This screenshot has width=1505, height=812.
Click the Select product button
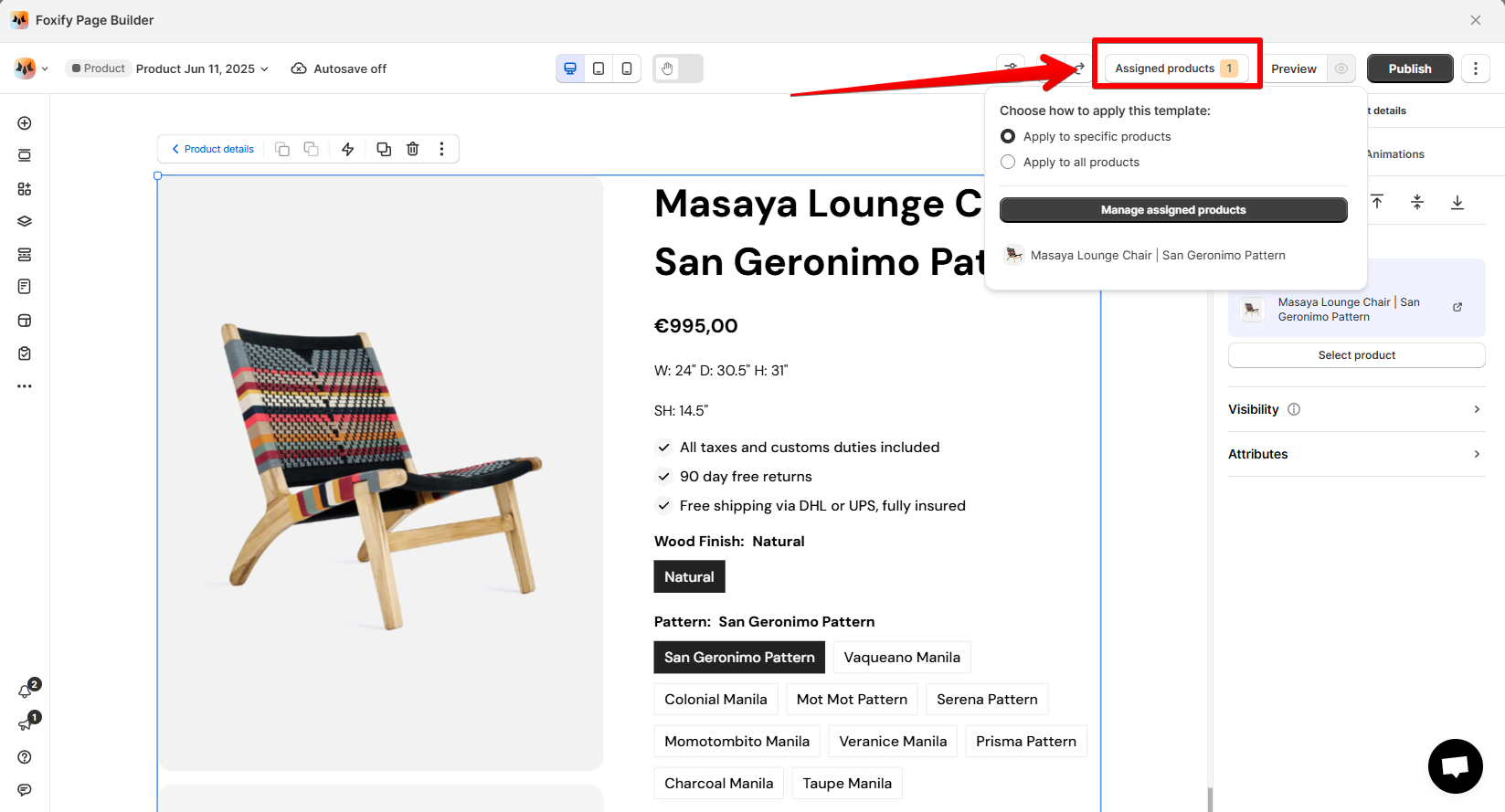[1357, 355]
